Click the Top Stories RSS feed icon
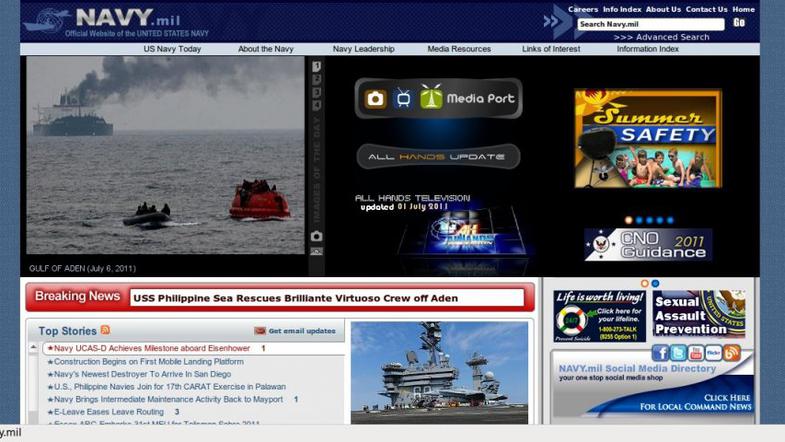The image size is (785, 442). (105, 330)
